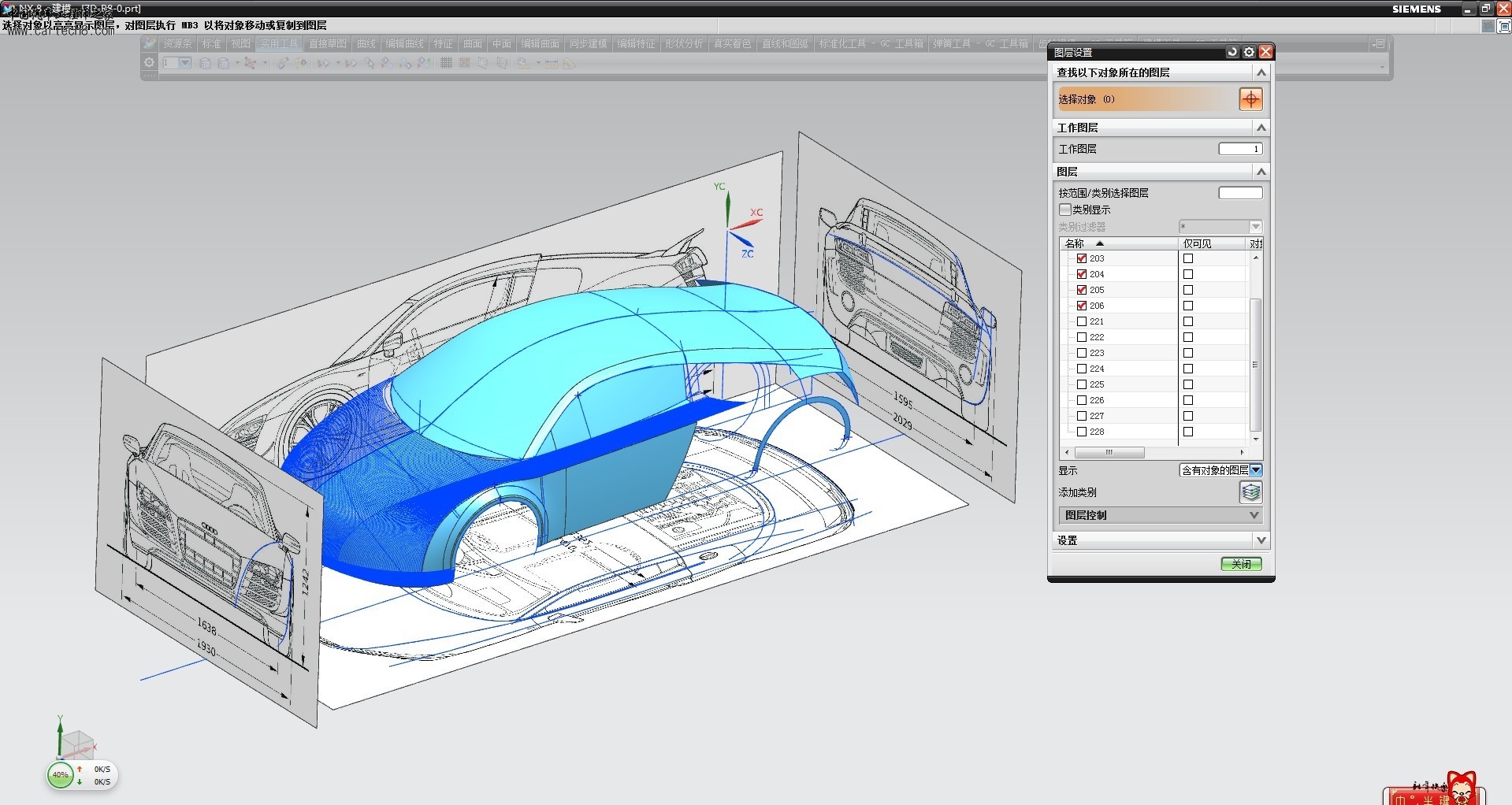Click the 关闭 button
Viewport: 1512px width, 805px height.
(1241, 564)
